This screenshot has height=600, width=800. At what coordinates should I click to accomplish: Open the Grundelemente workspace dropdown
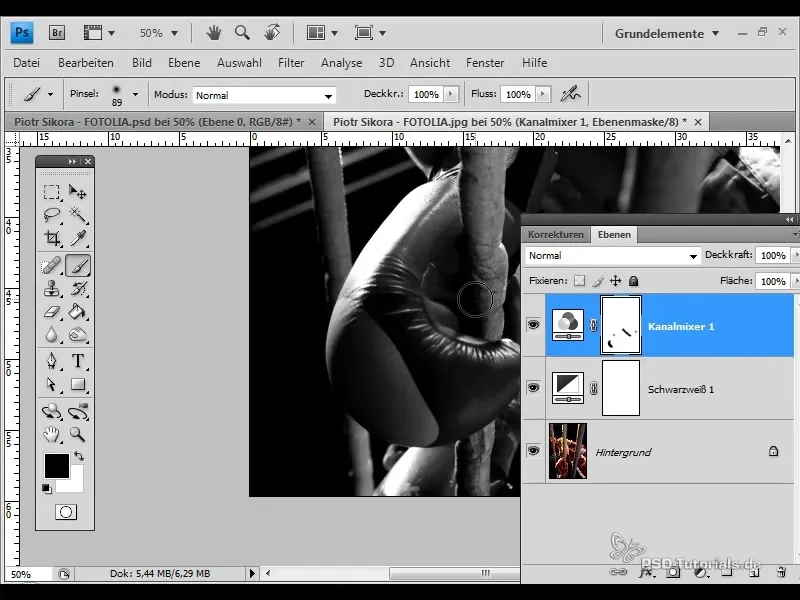coord(667,34)
